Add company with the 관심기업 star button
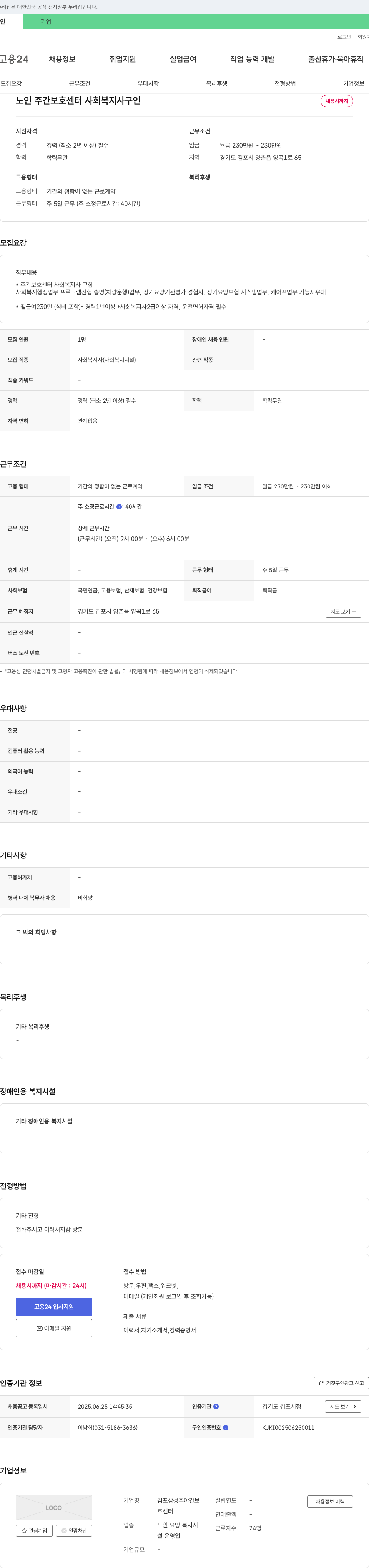The width and height of the screenshot is (369, 1568). (34, 1530)
